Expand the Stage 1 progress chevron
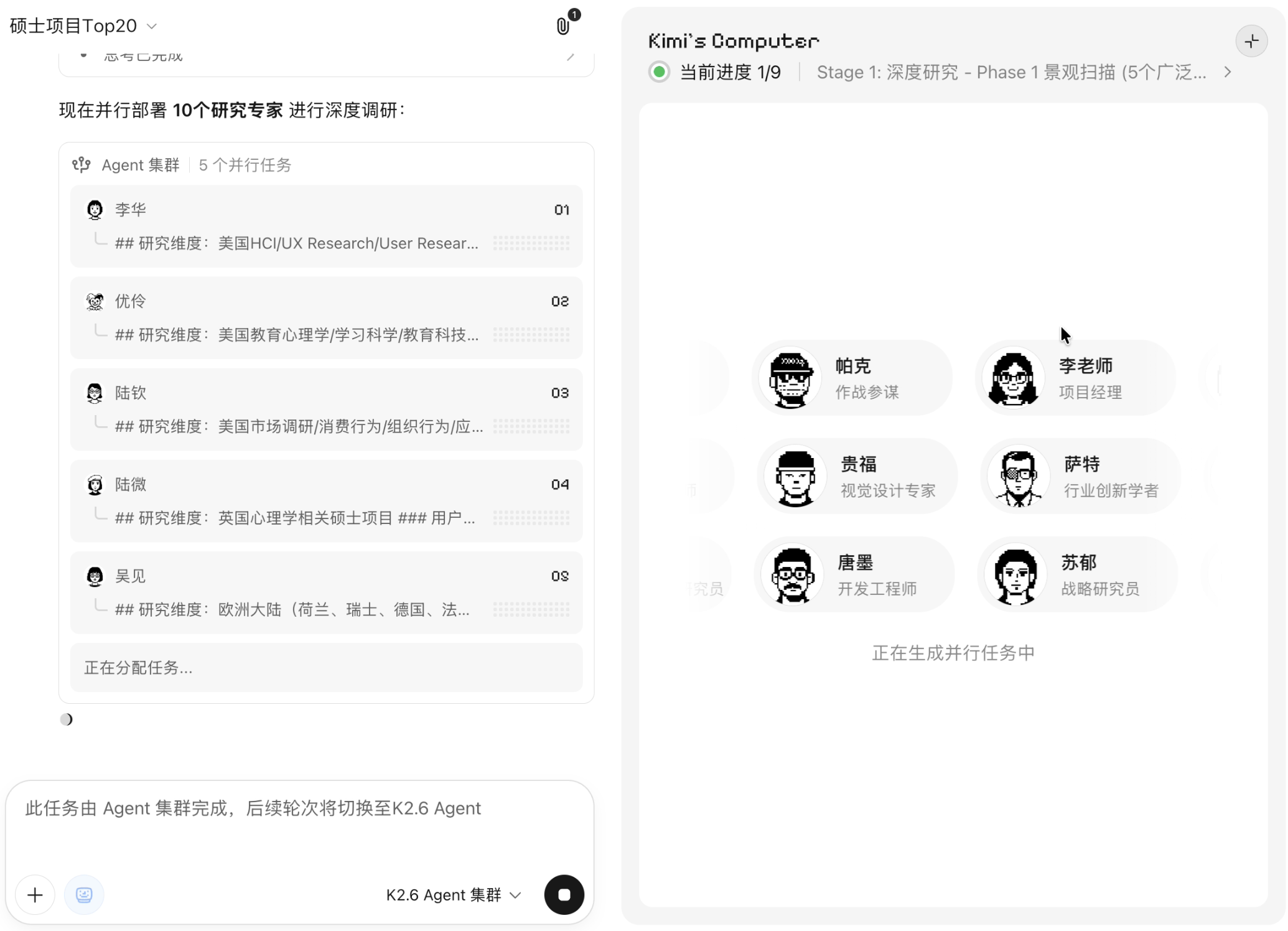The height and width of the screenshot is (931, 1288). pos(1227,72)
